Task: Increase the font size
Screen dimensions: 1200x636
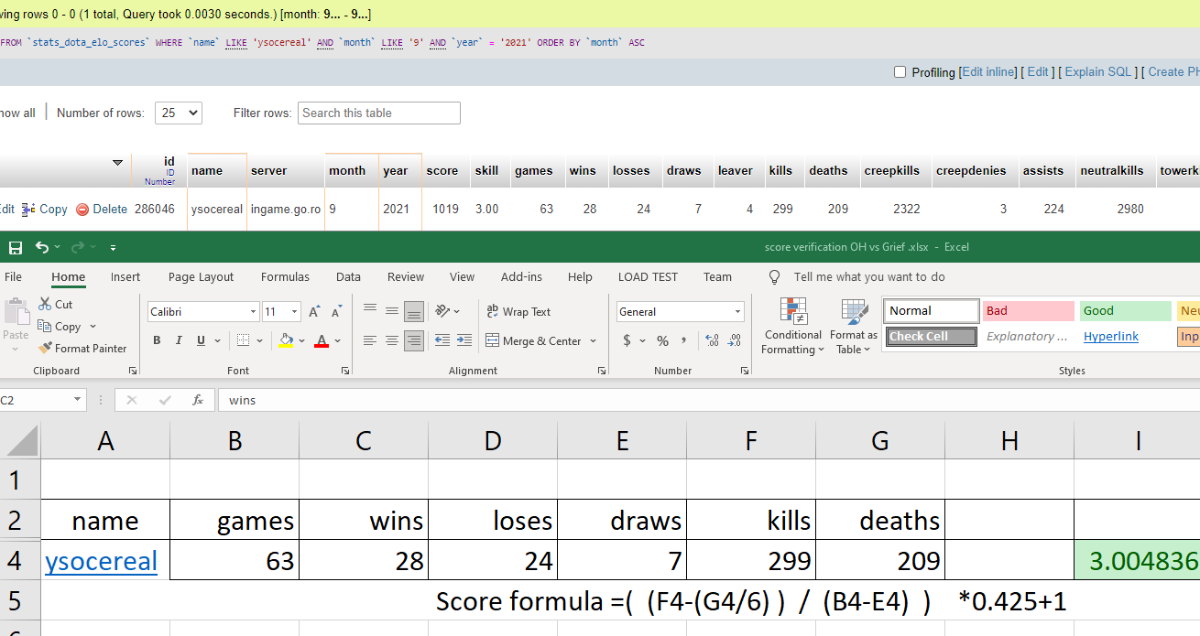Action: (x=315, y=312)
